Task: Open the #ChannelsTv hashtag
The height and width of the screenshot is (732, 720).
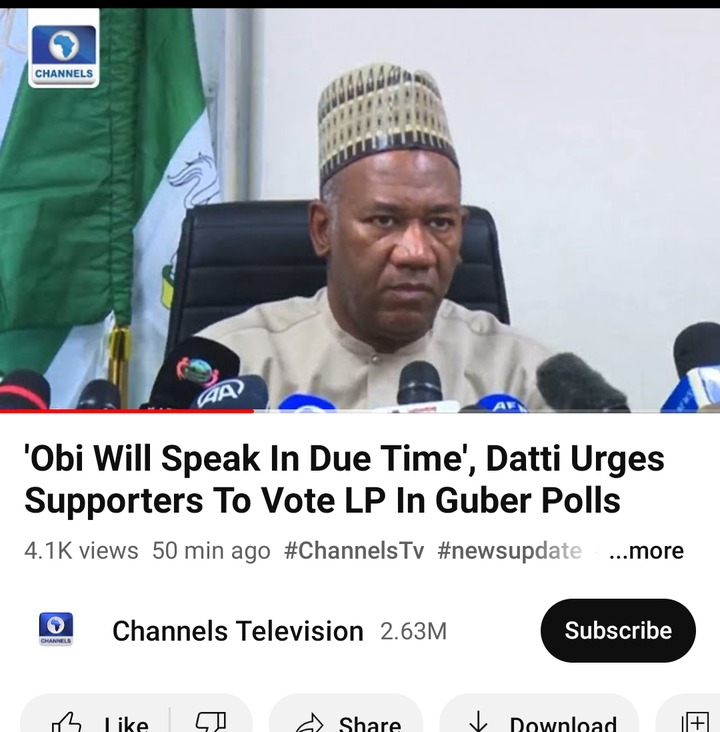Action: (x=354, y=551)
